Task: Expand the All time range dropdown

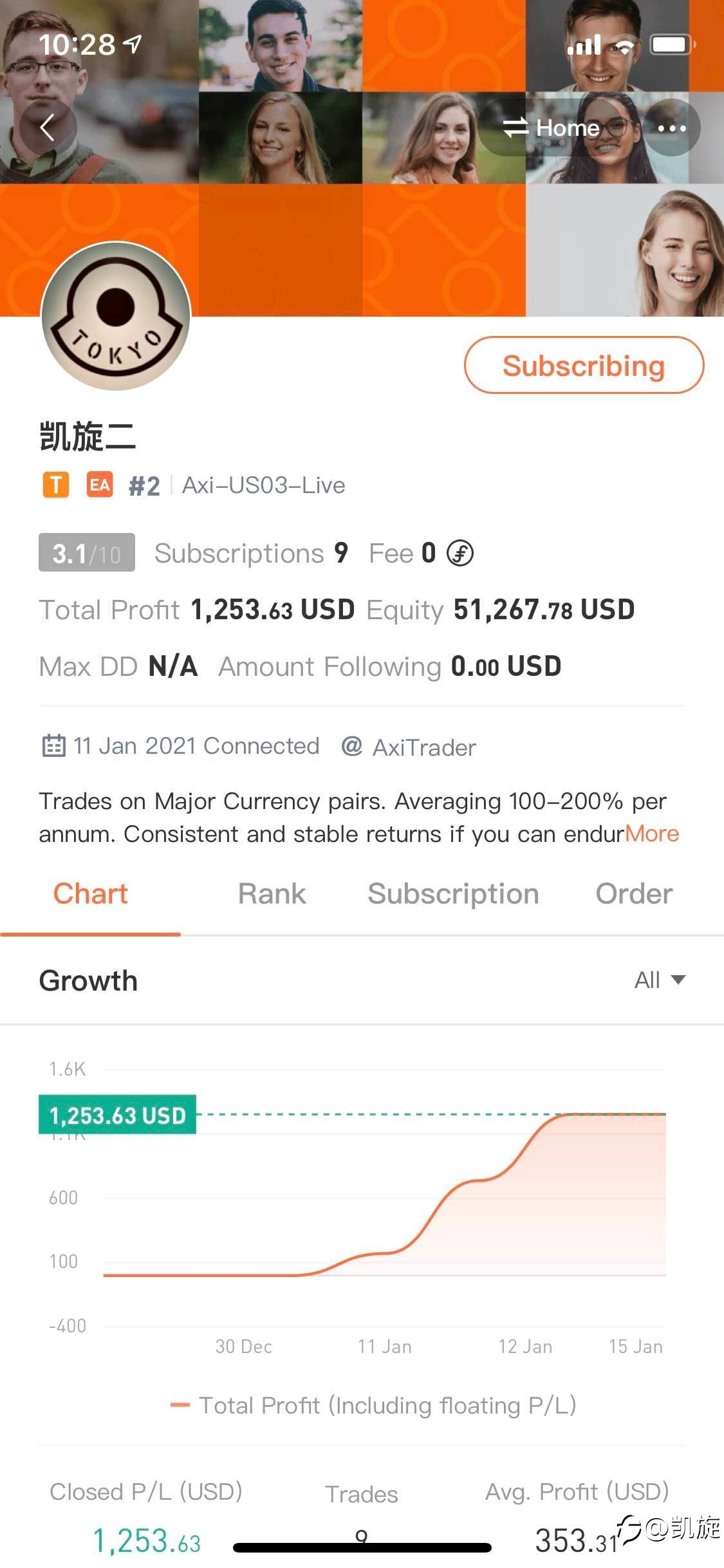Action: pyautogui.click(x=660, y=980)
